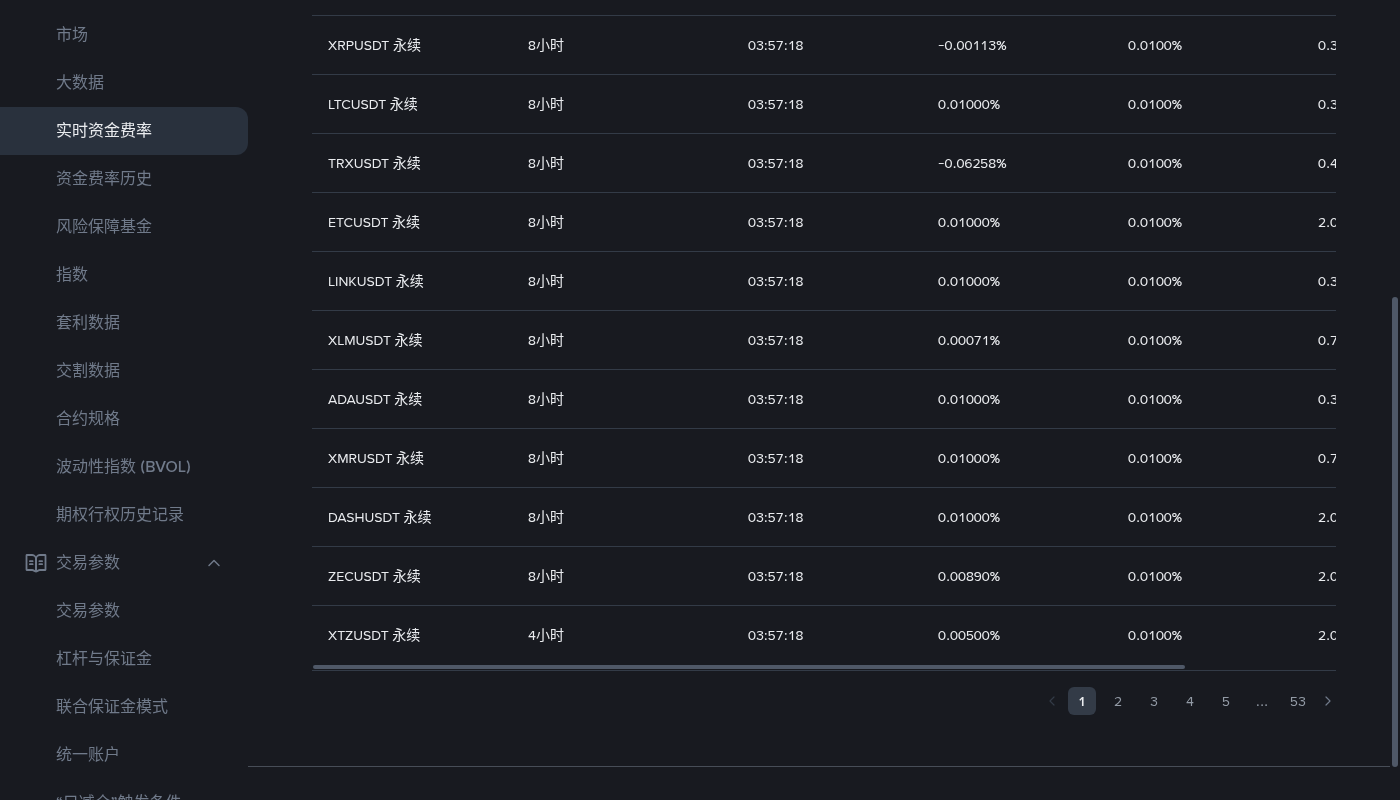Click LTCUSDT 永续 contract name
This screenshot has height=800, width=1400.
point(372,104)
